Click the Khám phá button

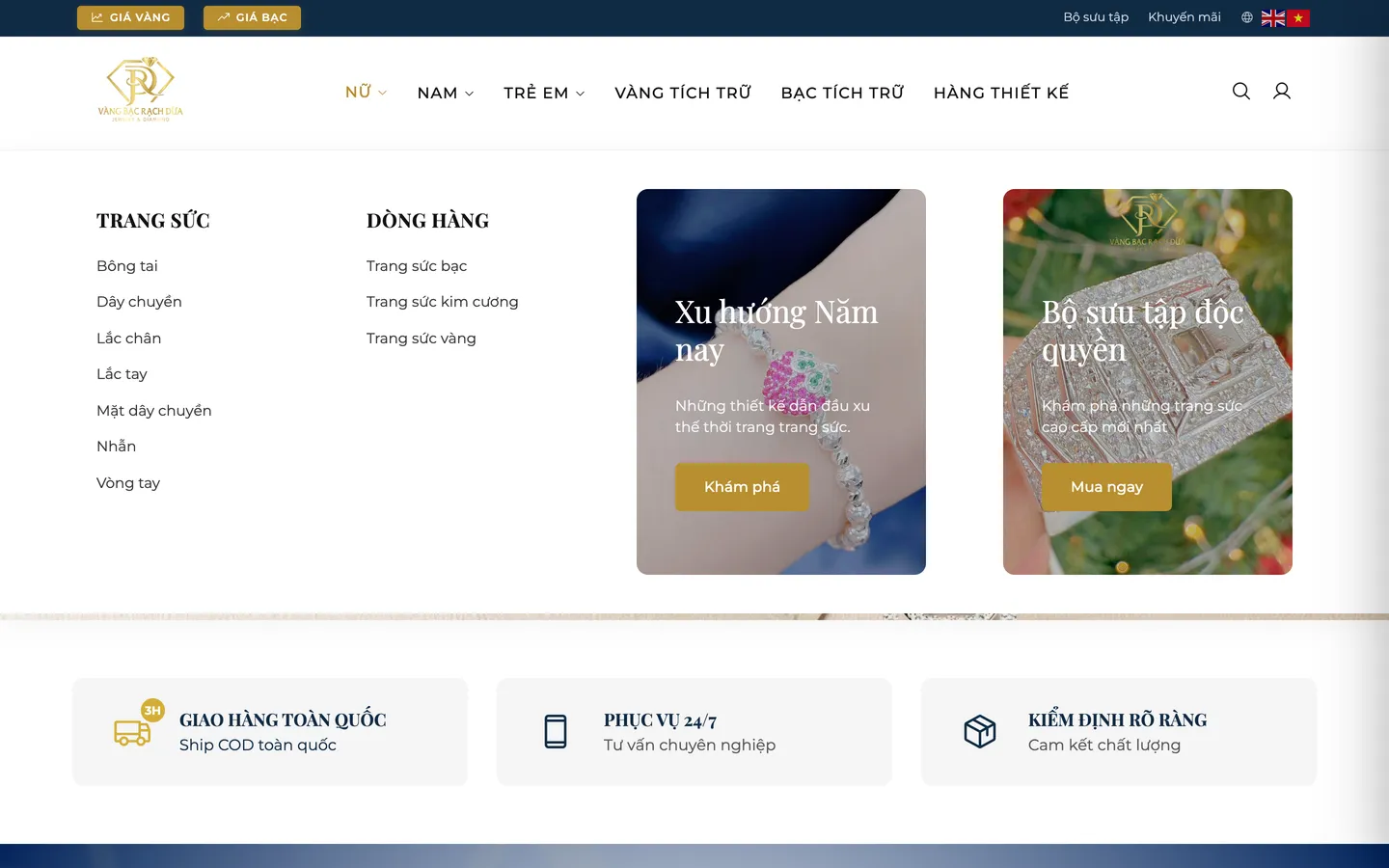[x=742, y=487]
